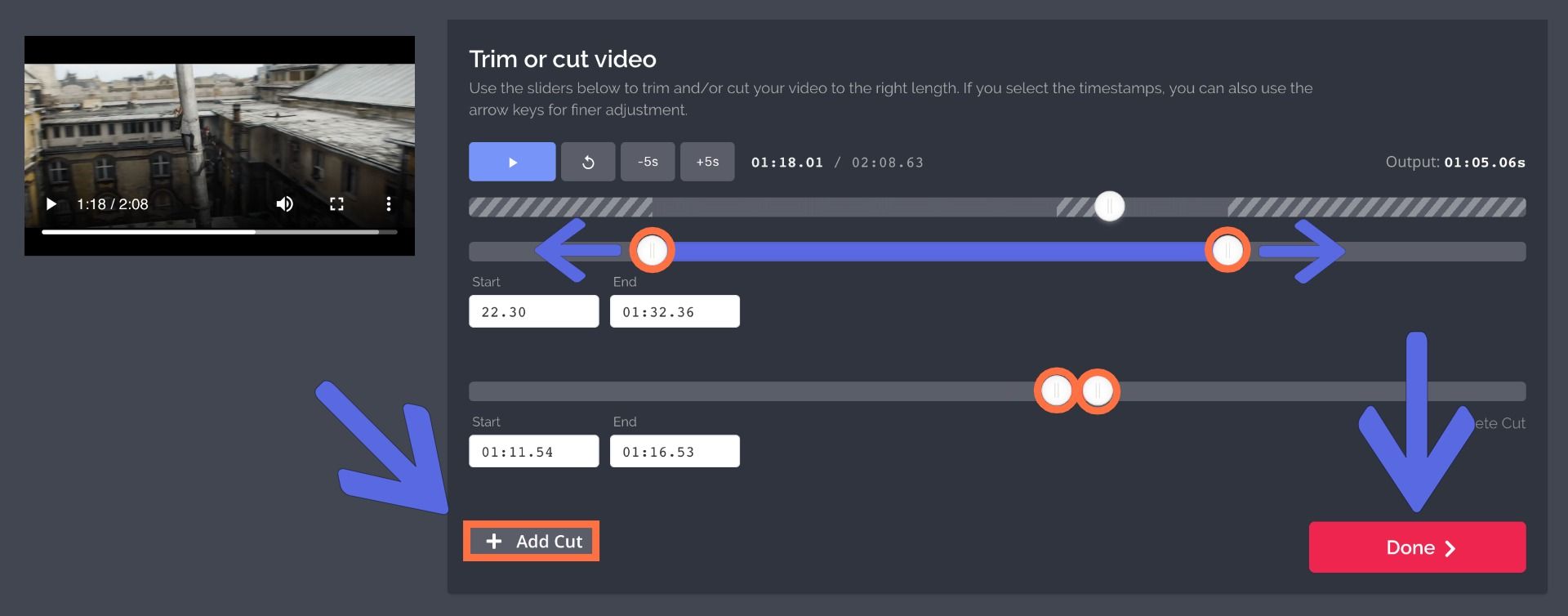Select the first Start field showing 22.30
This screenshot has width=1568, height=616.
point(533,311)
